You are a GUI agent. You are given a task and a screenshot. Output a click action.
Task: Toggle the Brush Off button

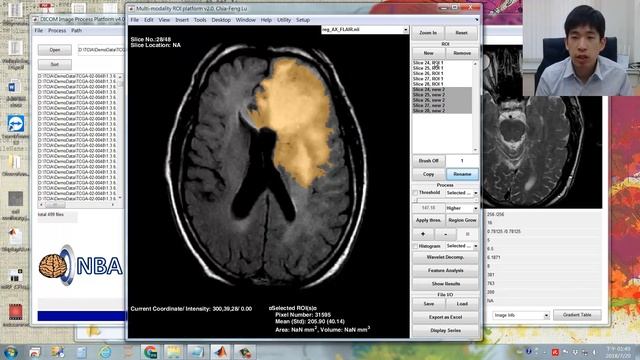point(428,161)
